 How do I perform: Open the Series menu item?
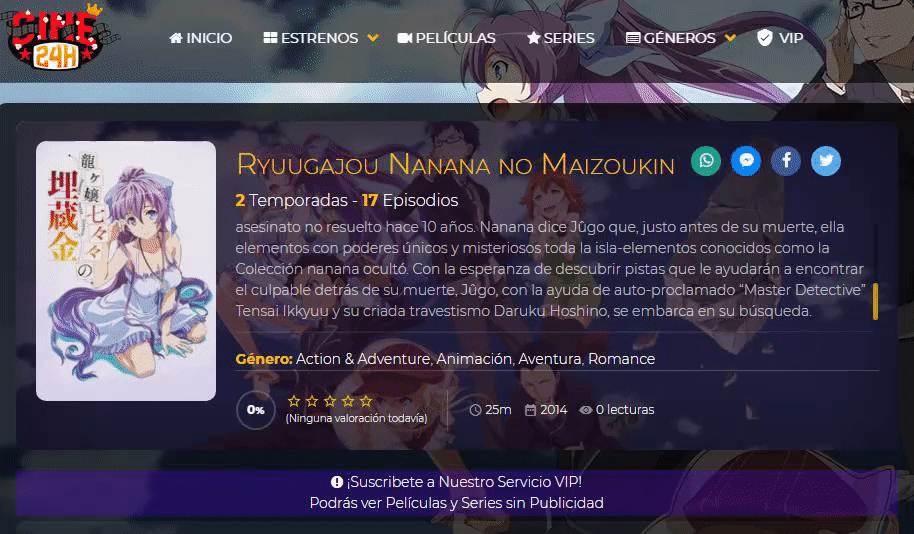tap(561, 38)
